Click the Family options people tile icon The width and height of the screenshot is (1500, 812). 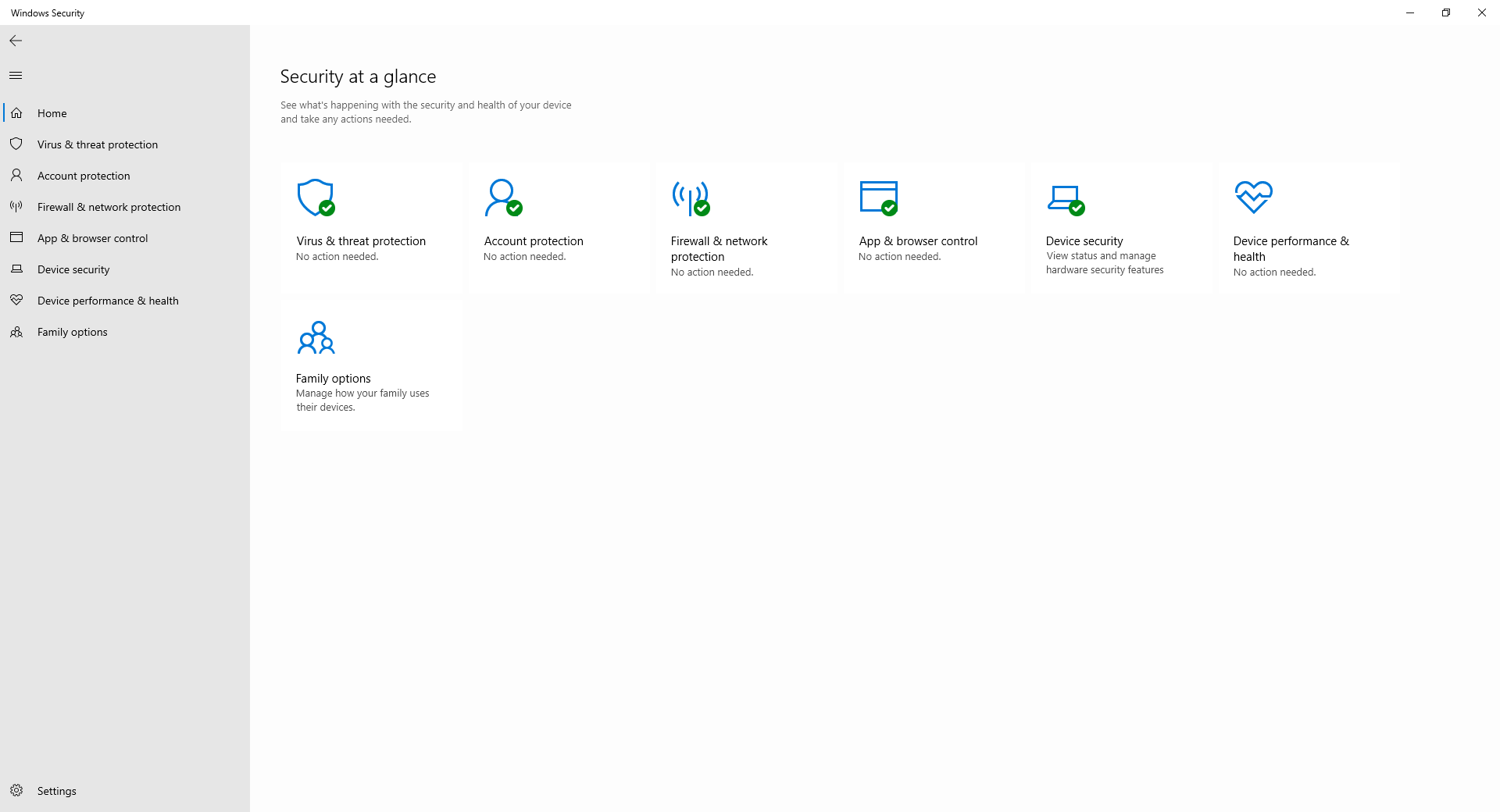(x=316, y=337)
